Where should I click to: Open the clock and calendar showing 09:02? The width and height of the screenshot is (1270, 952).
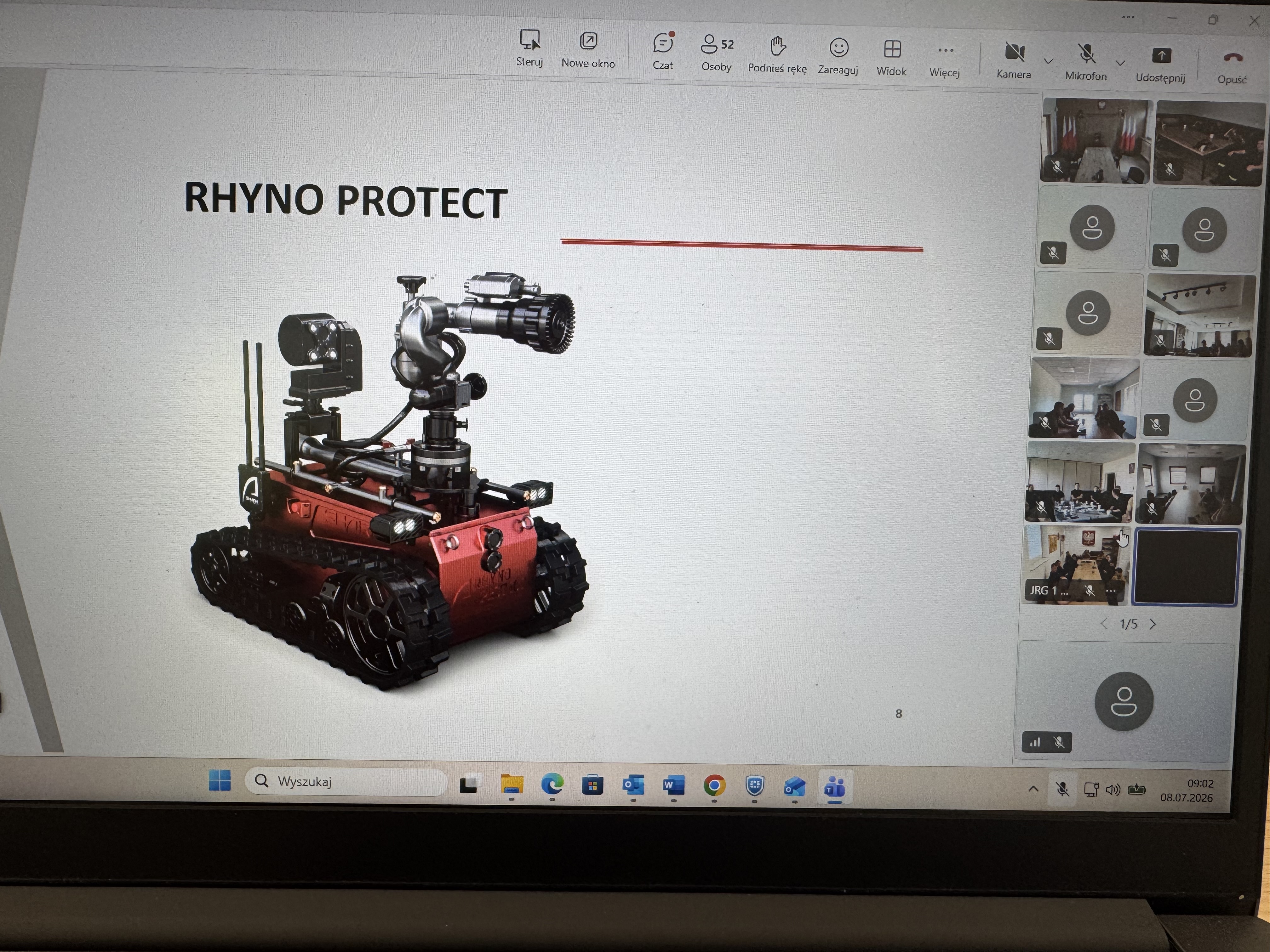1186,791
